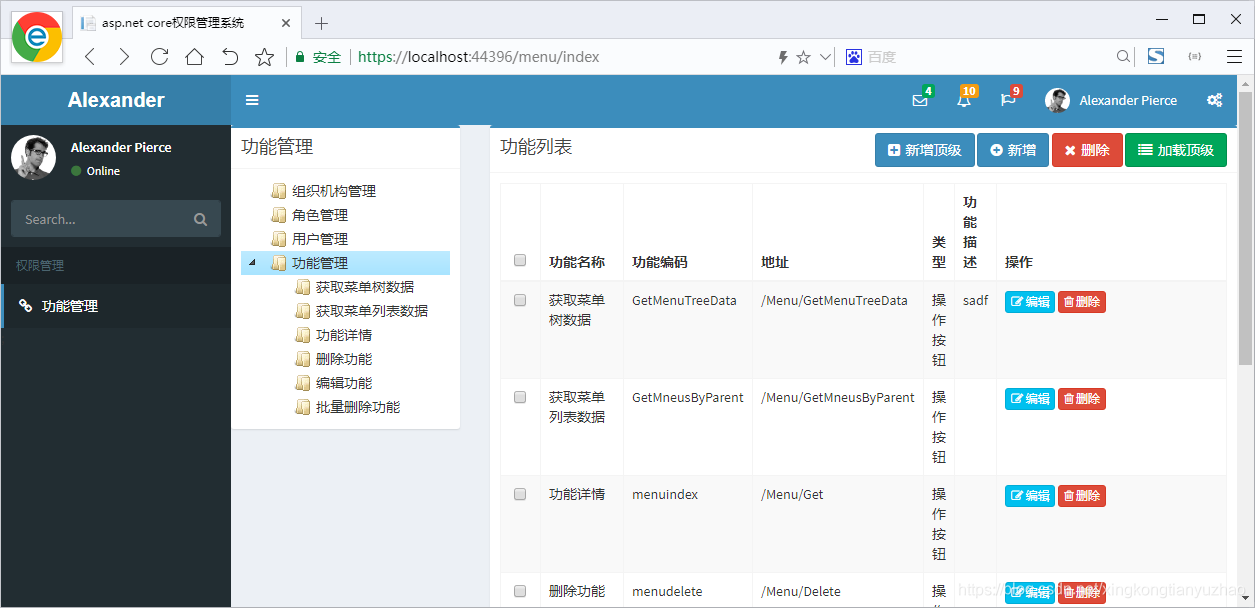This screenshot has height=608, width=1255.
Task: Collapse the 功能管理 tree node
Action: (x=252, y=262)
